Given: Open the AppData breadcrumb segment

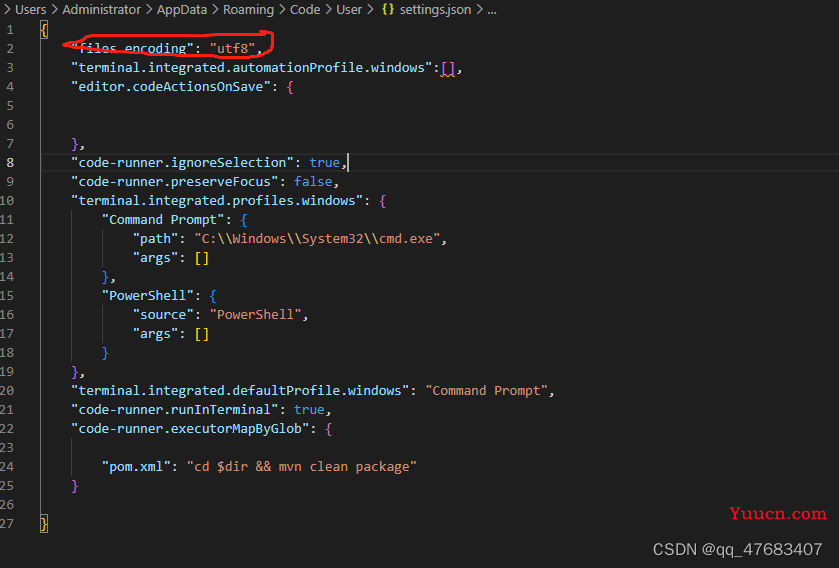Looking at the screenshot, I should point(182,10).
